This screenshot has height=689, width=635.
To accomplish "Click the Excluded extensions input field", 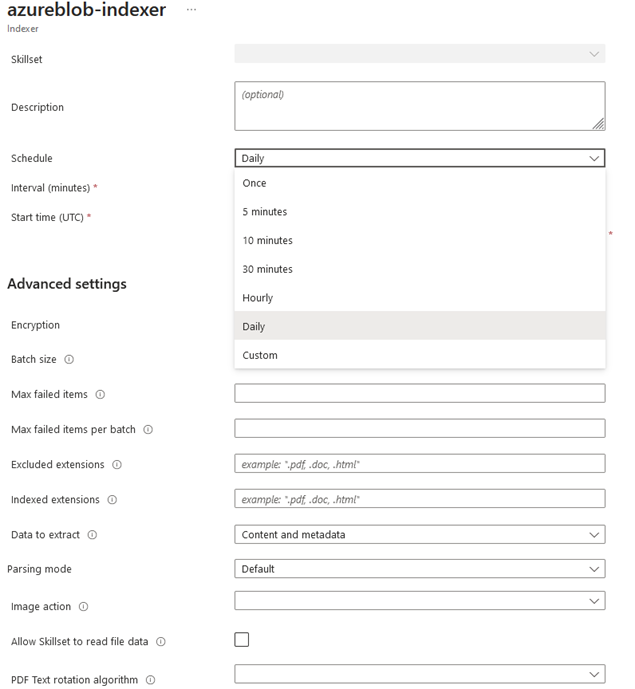I will (x=419, y=464).
